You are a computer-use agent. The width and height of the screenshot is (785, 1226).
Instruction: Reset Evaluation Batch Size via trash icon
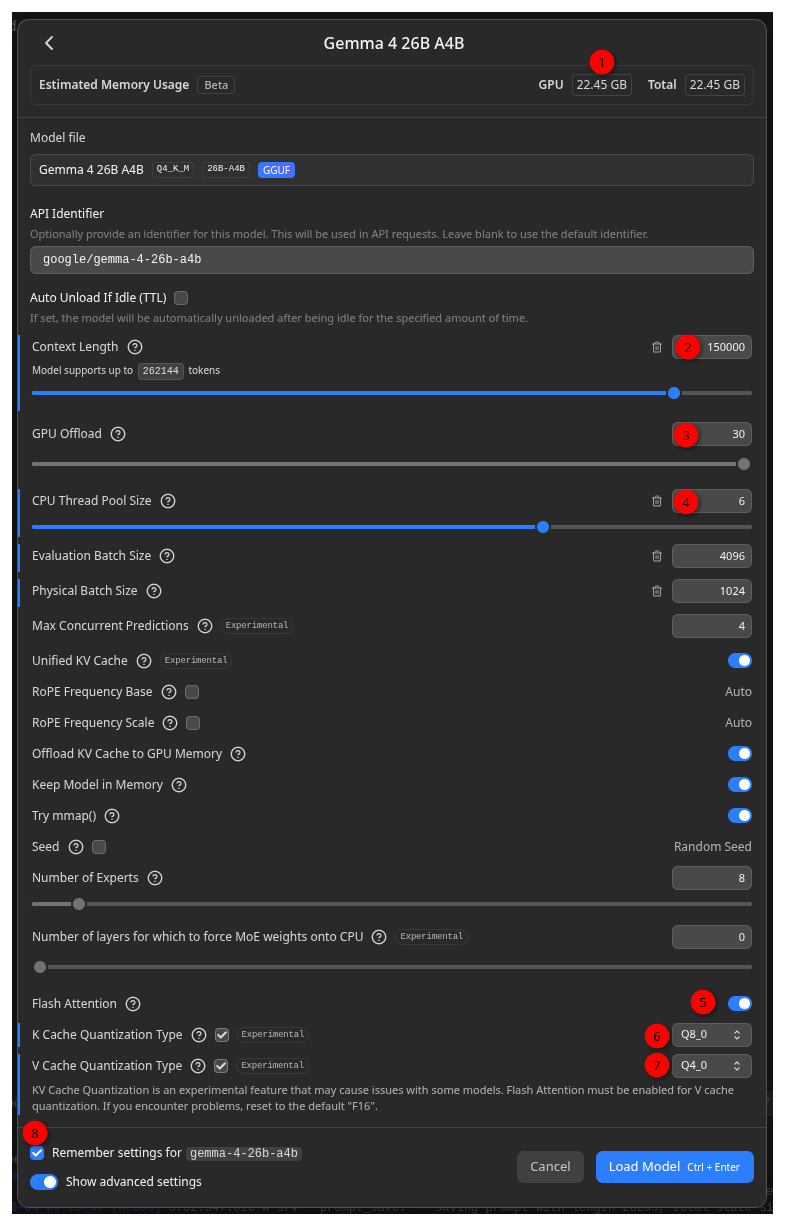click(657, 556)
